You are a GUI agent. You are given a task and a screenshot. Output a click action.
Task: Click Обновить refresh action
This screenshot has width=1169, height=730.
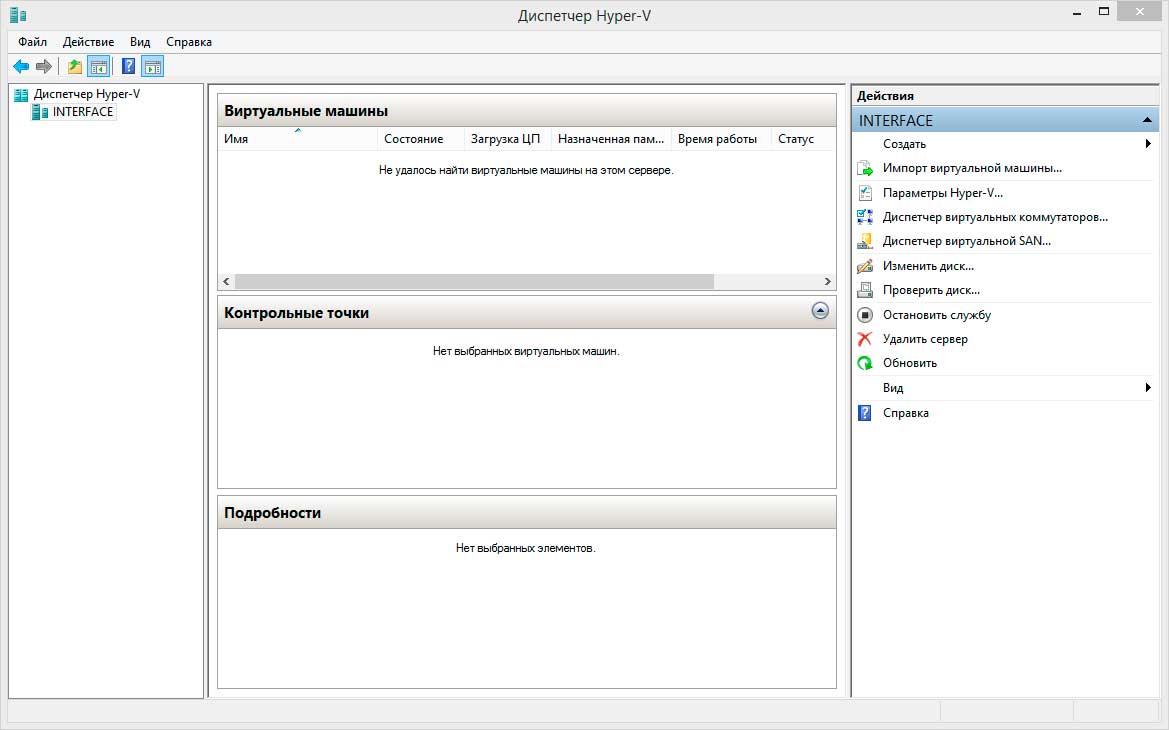pos(909,363)
